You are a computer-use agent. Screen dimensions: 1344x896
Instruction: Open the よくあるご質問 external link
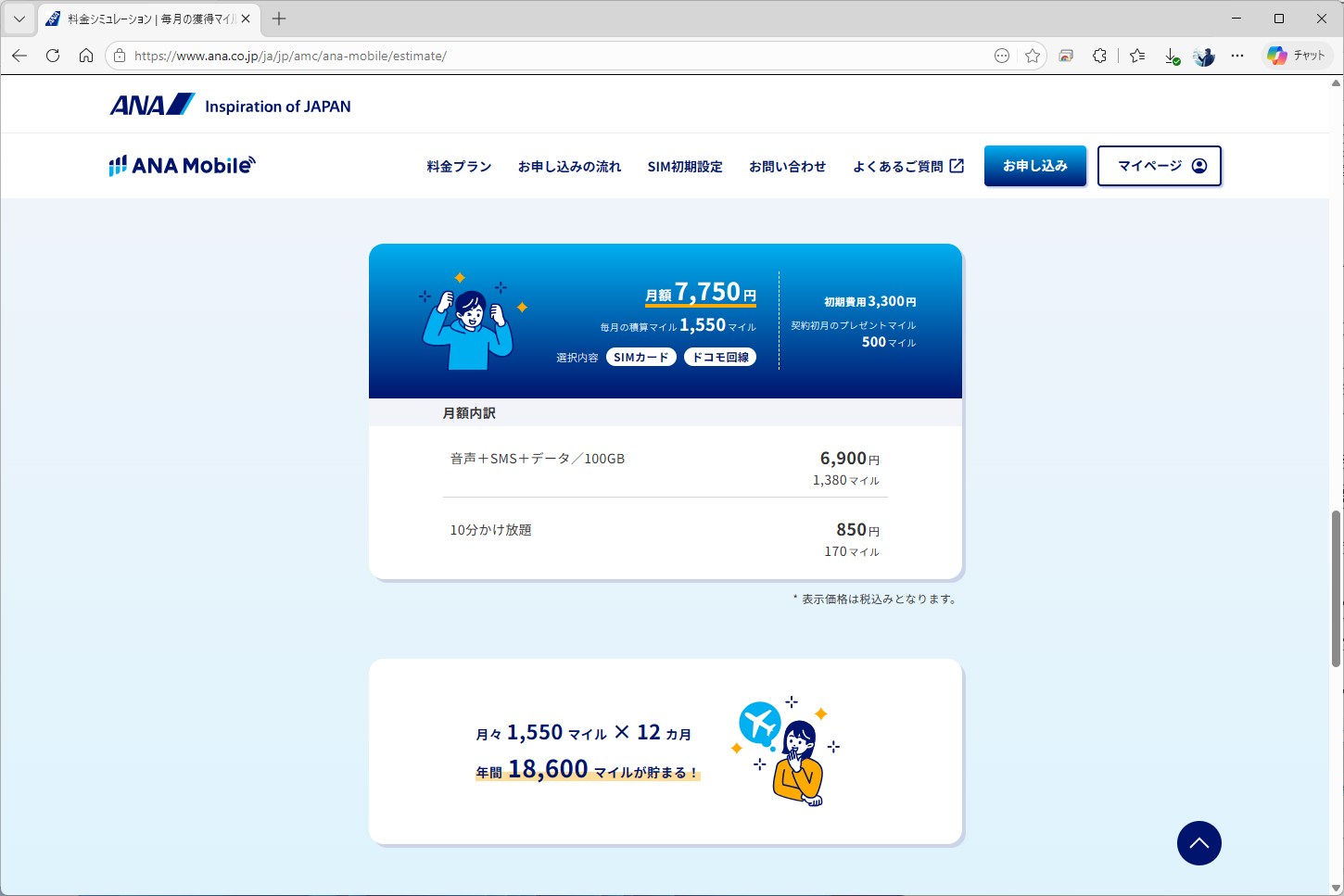click(x=908, y=167)
